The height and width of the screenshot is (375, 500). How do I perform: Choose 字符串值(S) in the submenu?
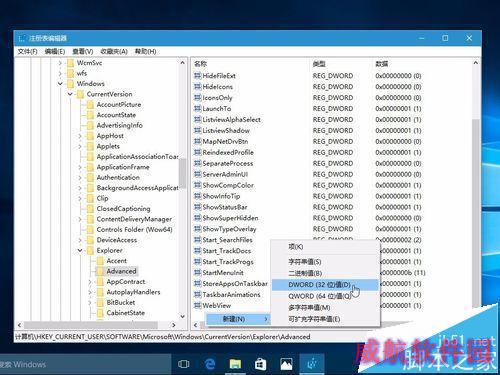(325, 262)
